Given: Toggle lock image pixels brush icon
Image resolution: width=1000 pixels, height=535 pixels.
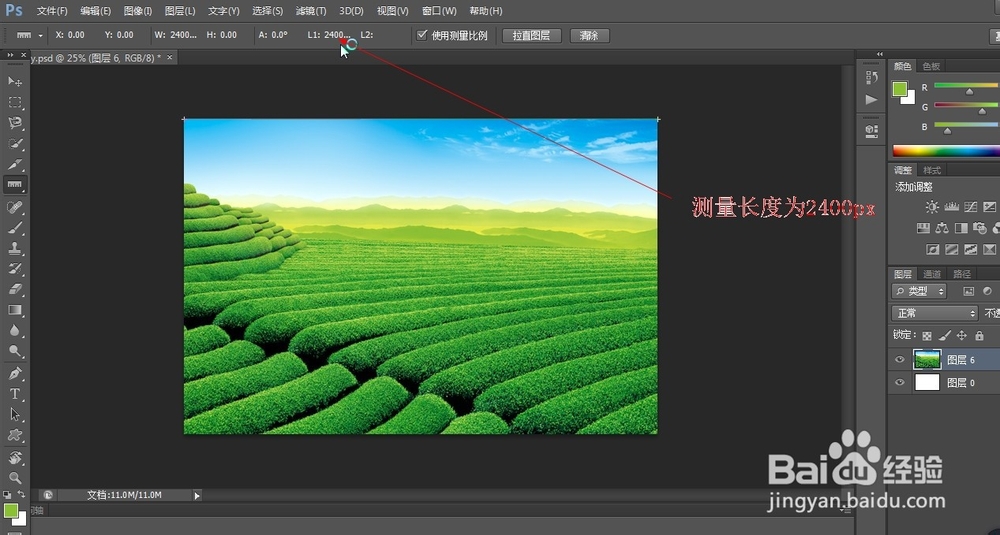Looking at the screenshot, I should point(945,335).
